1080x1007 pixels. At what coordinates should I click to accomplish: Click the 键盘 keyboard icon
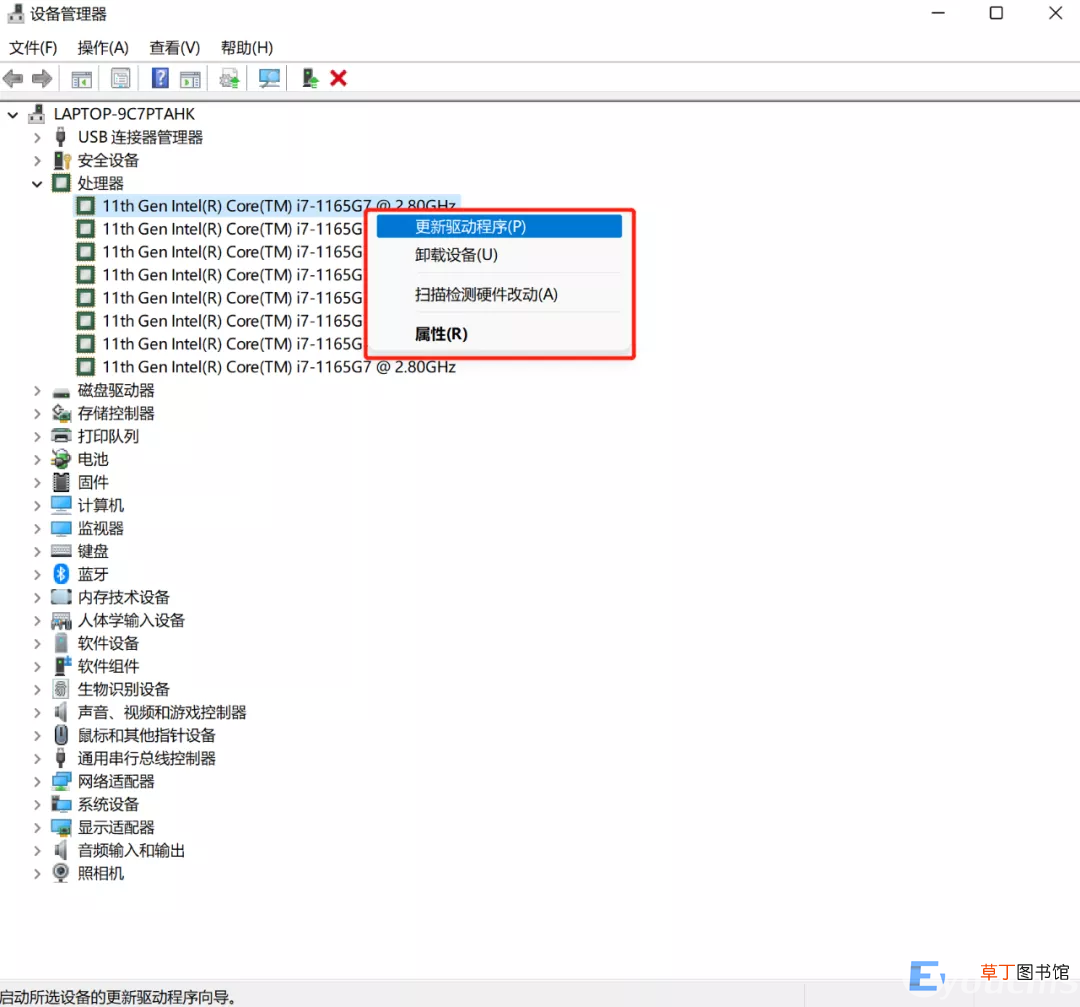(x=61, y=551)
